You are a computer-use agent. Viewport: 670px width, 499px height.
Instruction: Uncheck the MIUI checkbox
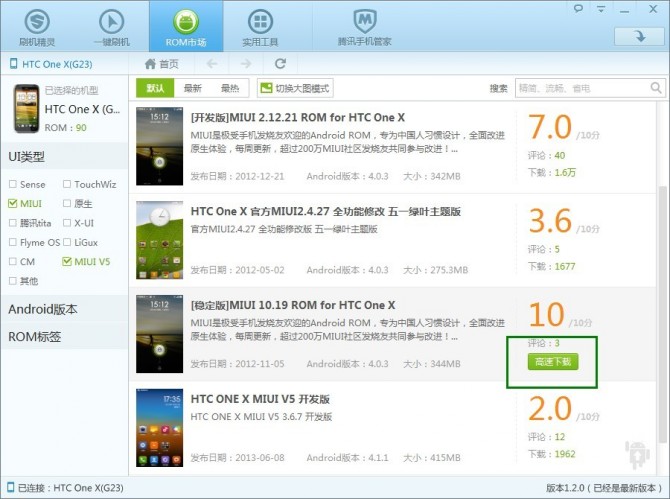tap(13, 203)
